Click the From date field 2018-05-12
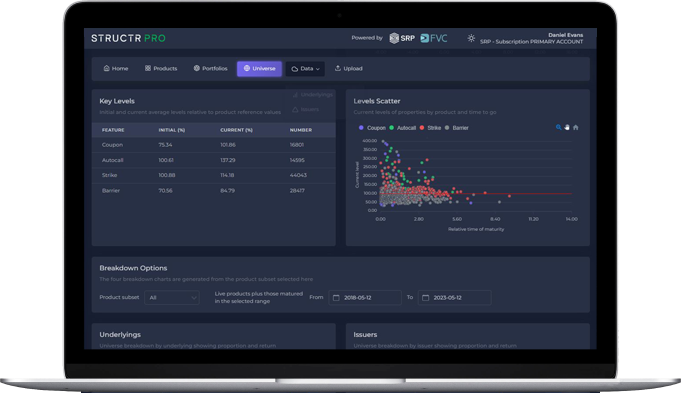 pyautogui.click(x=365, y=297)
